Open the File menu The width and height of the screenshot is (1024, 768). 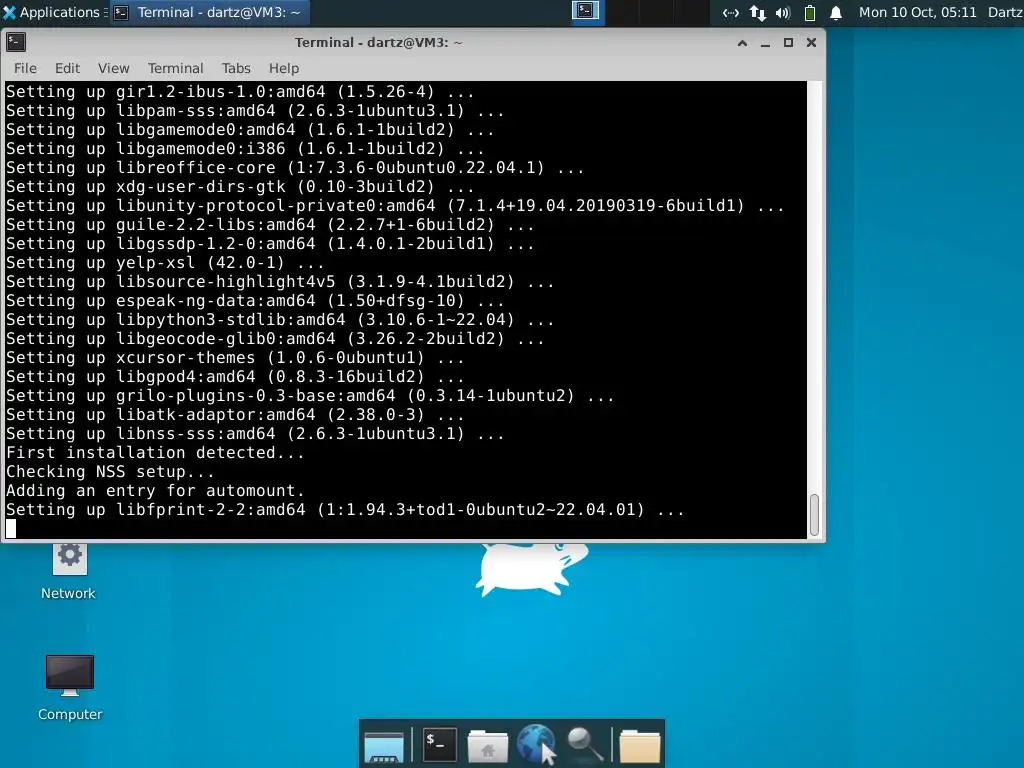pos(25,68)
